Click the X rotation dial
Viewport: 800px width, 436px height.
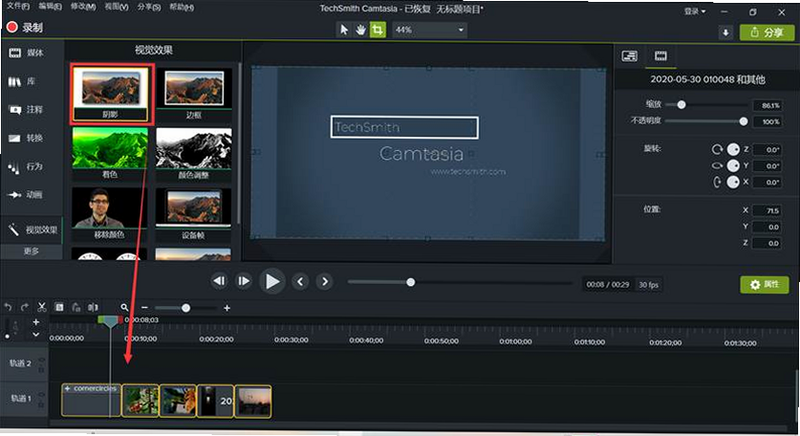(x=733, y=182)
